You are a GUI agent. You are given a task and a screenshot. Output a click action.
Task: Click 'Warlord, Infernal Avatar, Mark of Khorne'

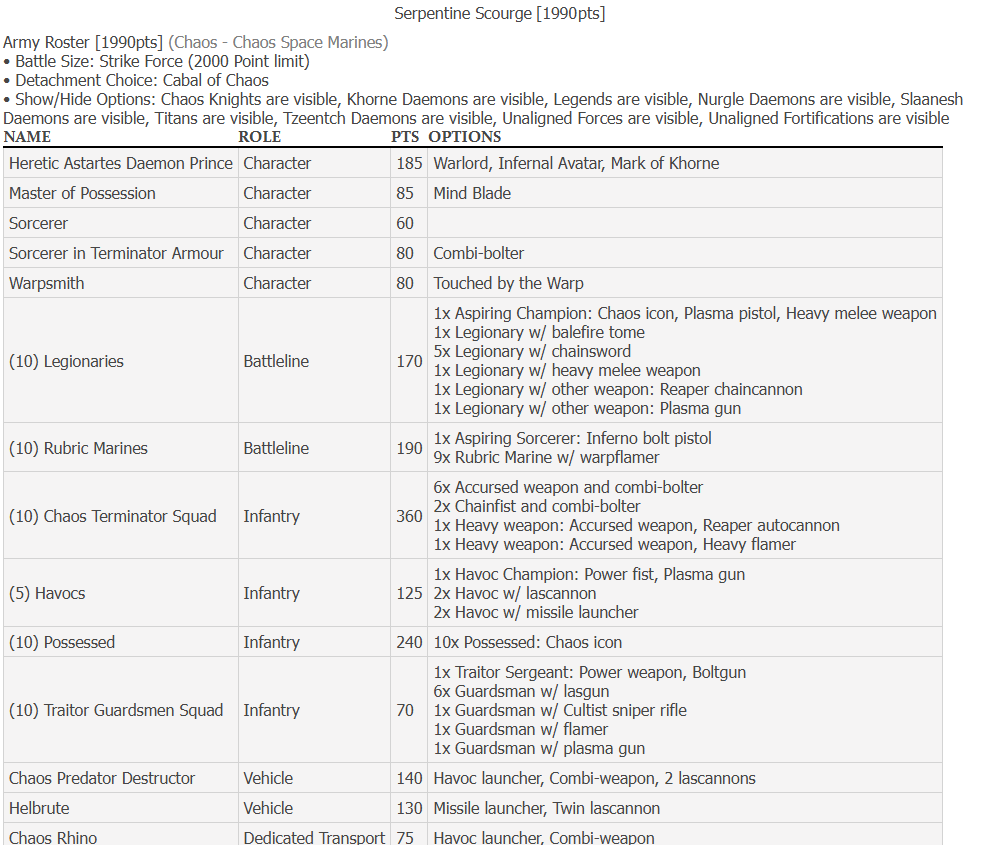(576, 163)
